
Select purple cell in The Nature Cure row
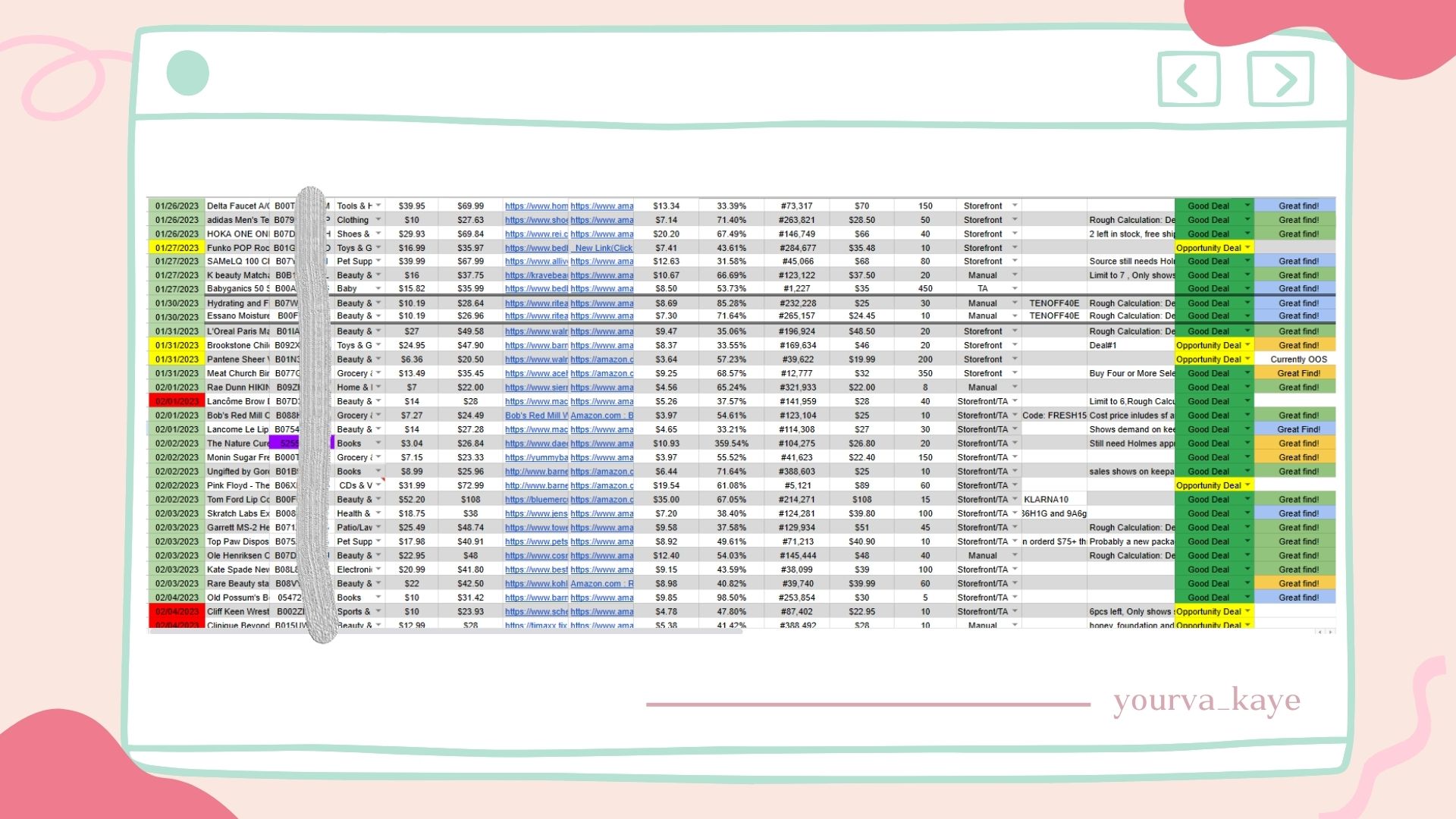(x=302, y=444)
